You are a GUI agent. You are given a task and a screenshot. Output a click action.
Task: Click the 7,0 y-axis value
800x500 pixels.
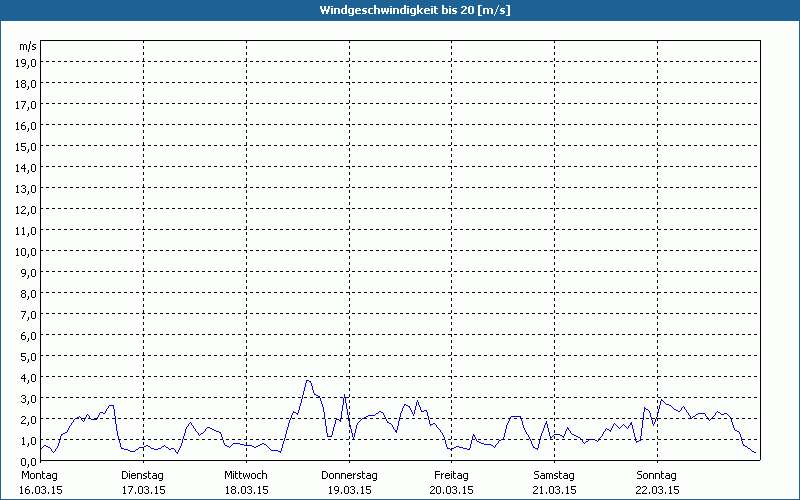click(28, 315)
